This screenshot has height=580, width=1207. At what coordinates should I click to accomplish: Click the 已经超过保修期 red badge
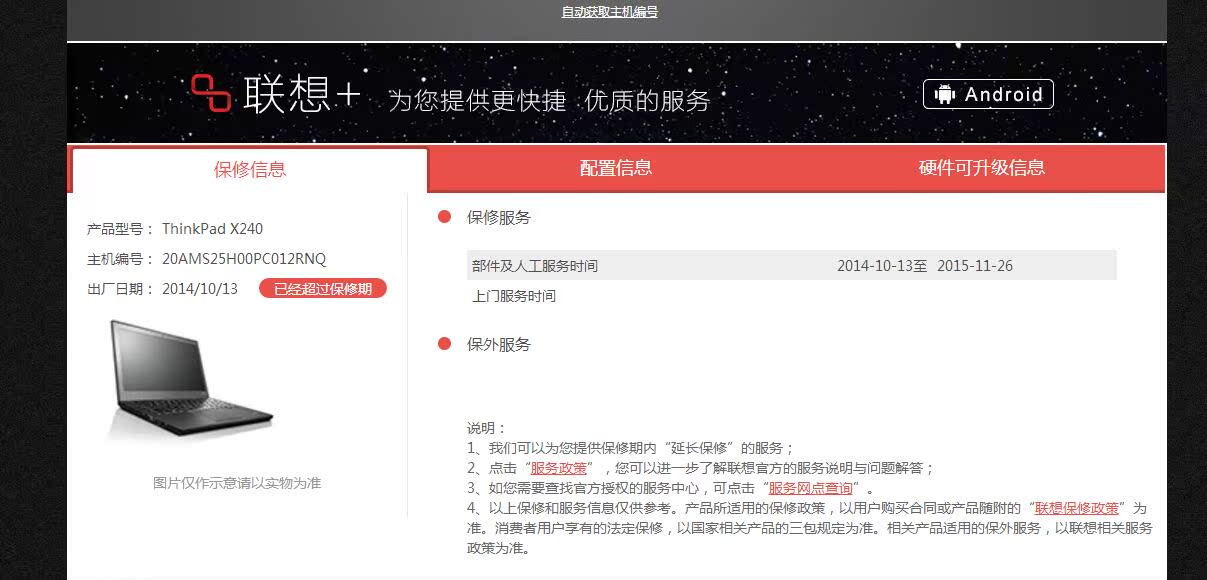pos(323,289)
